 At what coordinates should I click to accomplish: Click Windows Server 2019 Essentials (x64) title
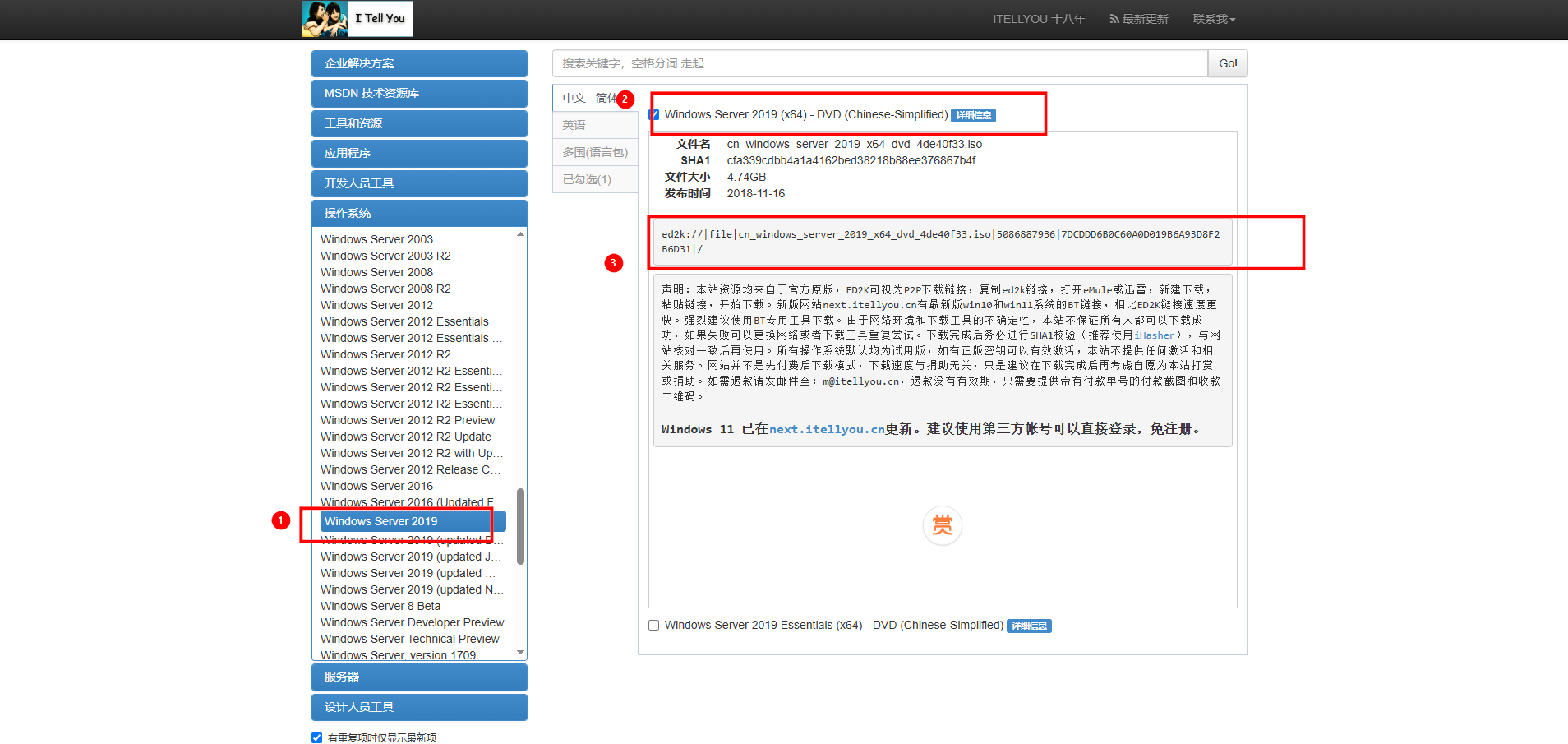(x=834, y=626)
